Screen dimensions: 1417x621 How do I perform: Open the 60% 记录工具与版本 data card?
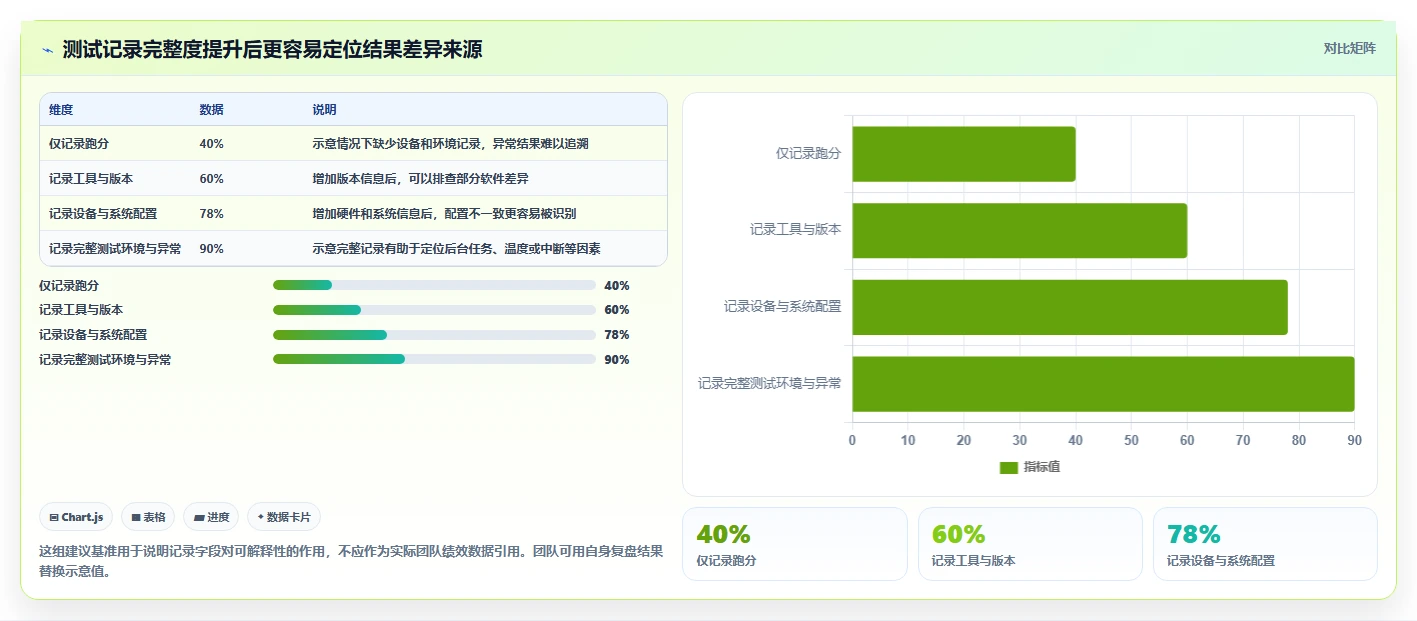(1030, 544)
